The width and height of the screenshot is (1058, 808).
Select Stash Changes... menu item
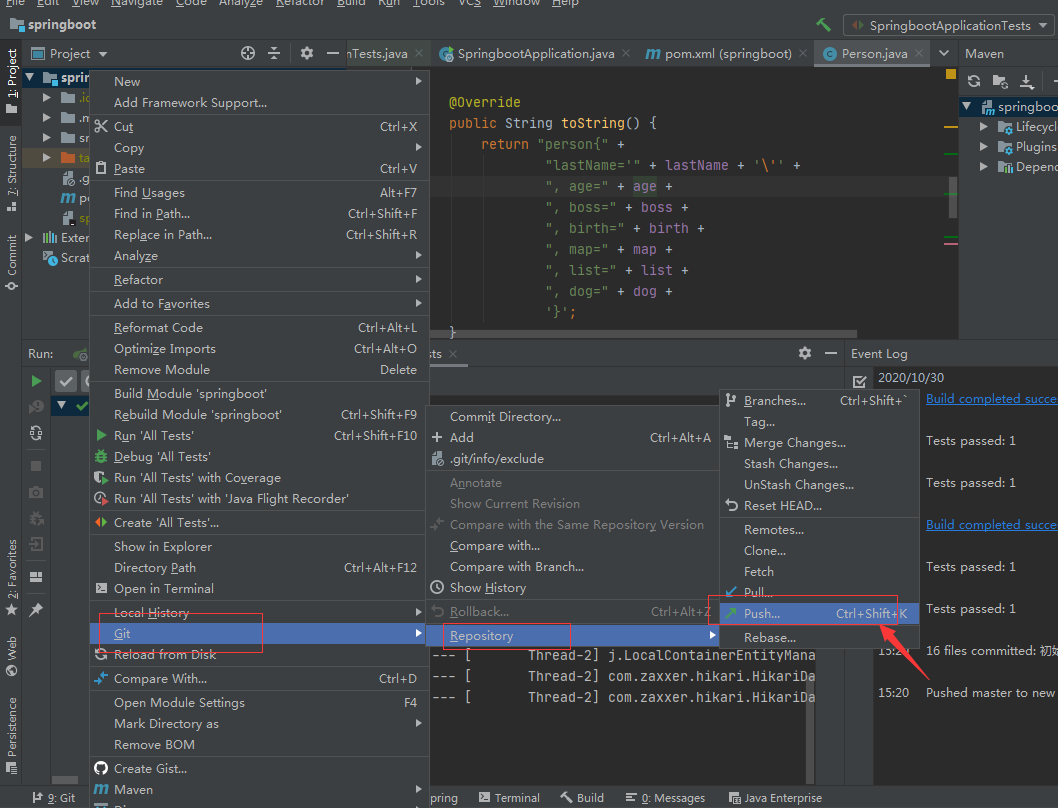coord(819,464)
